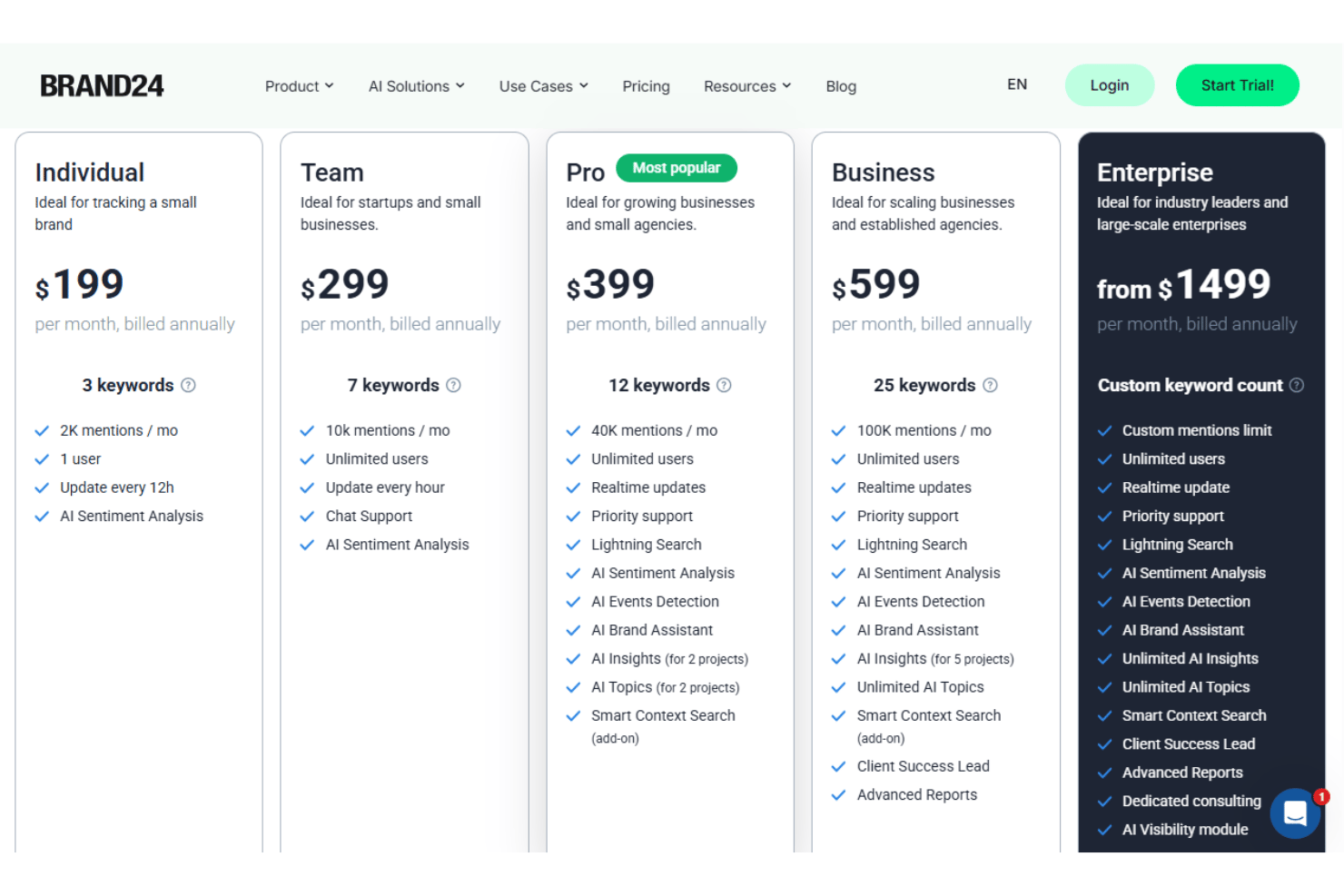Click '10k mentions / mo' feature
Screen dimensions: 1344x896
(x=388, y=430)
